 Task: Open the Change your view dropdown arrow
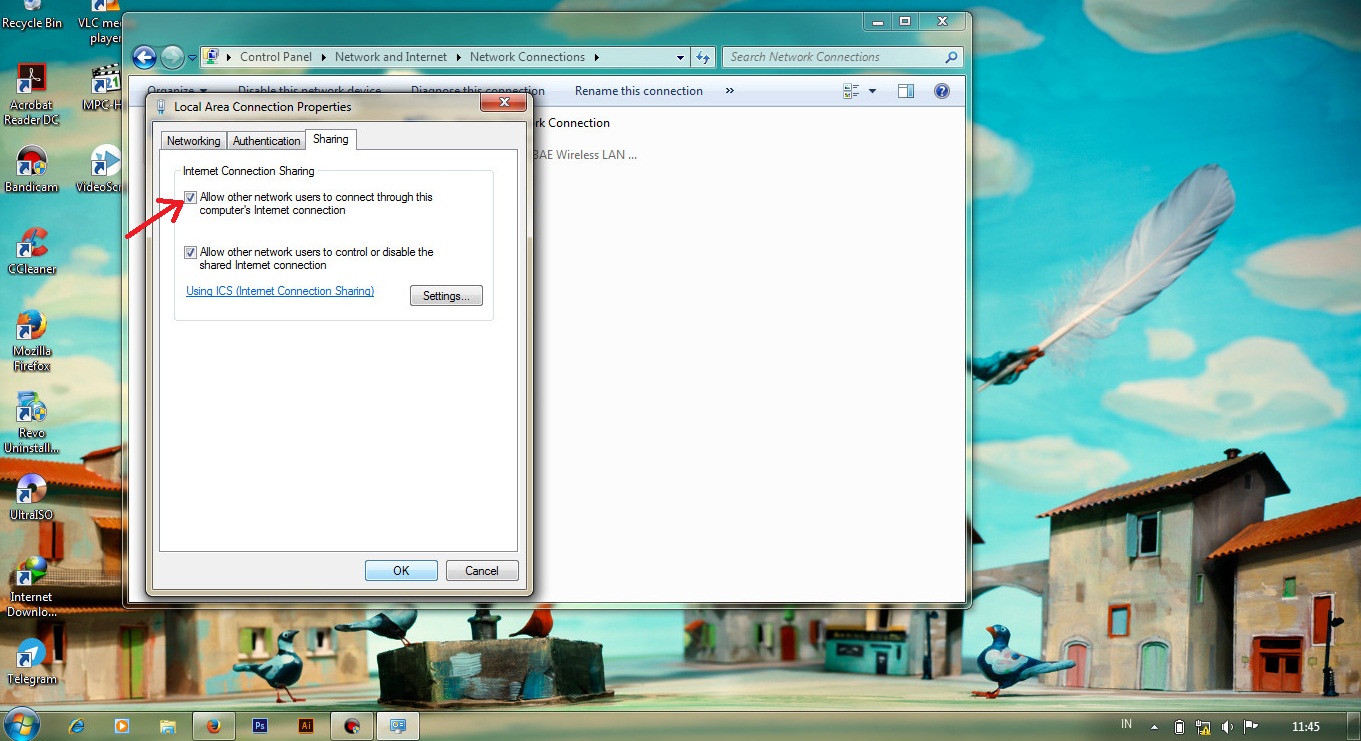(872, 91)
